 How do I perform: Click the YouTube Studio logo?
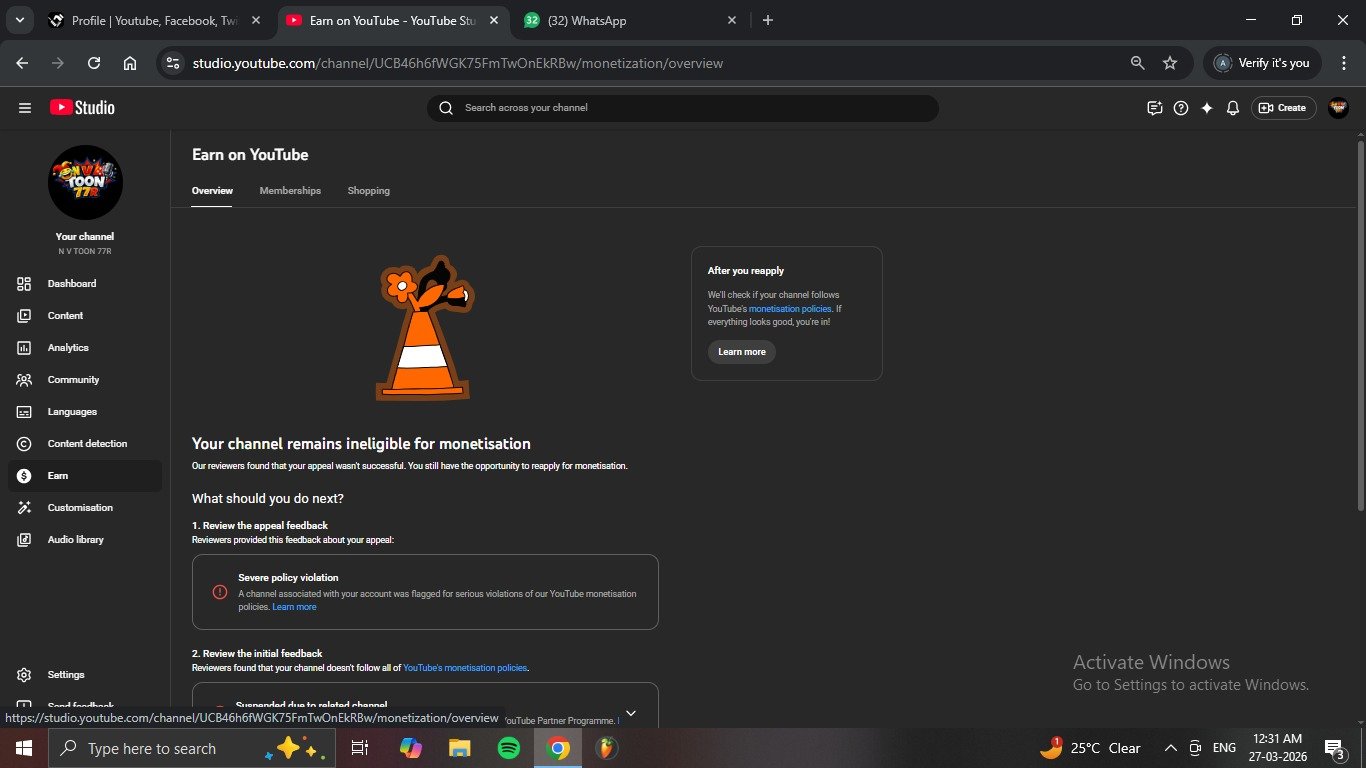(82, 108)
